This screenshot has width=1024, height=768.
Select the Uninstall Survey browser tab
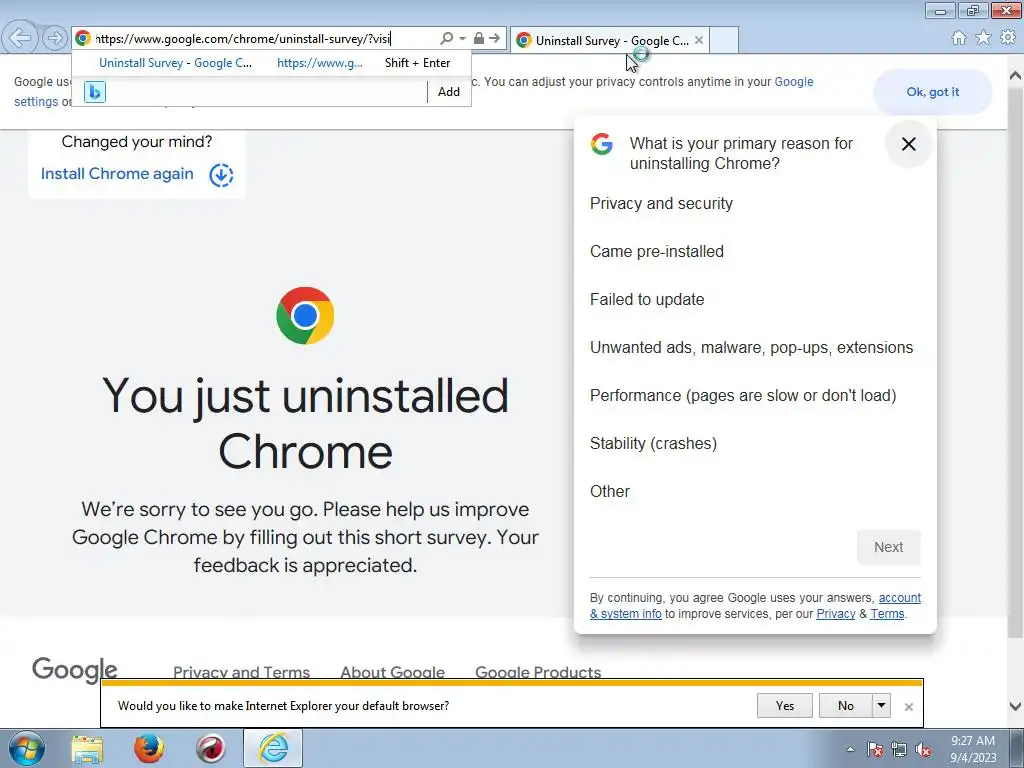click(x=610, y=40)
